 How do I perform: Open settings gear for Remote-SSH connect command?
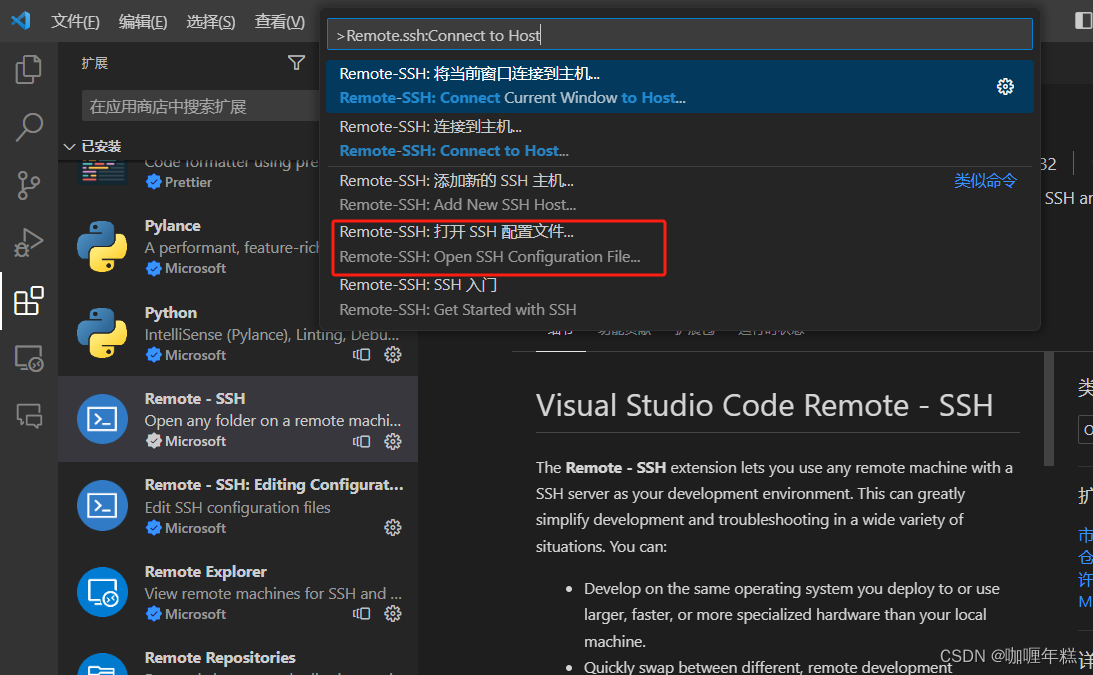coord(1005,86)
